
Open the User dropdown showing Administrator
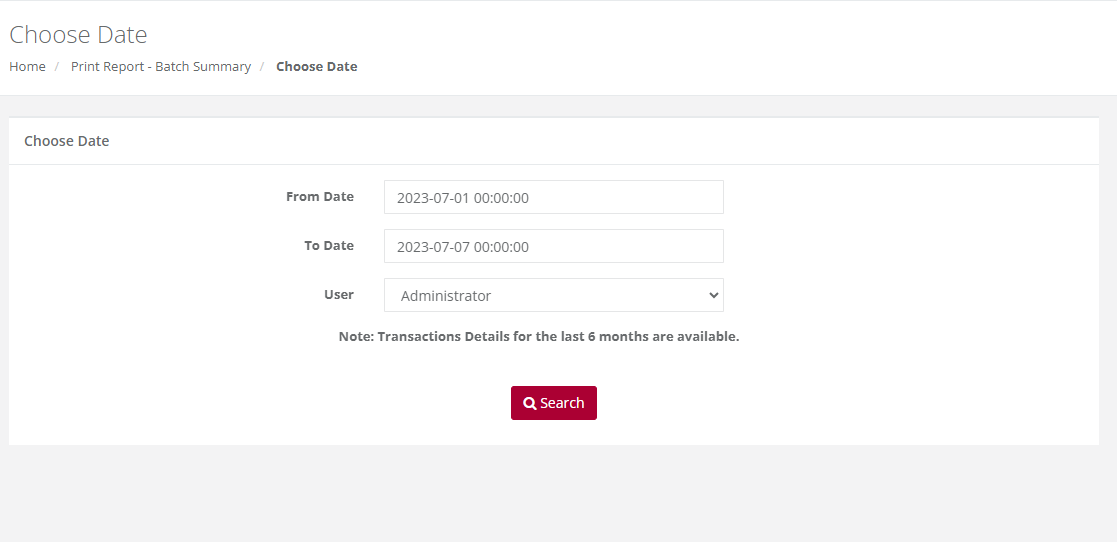pyautogui.click(x=554, y=295)
